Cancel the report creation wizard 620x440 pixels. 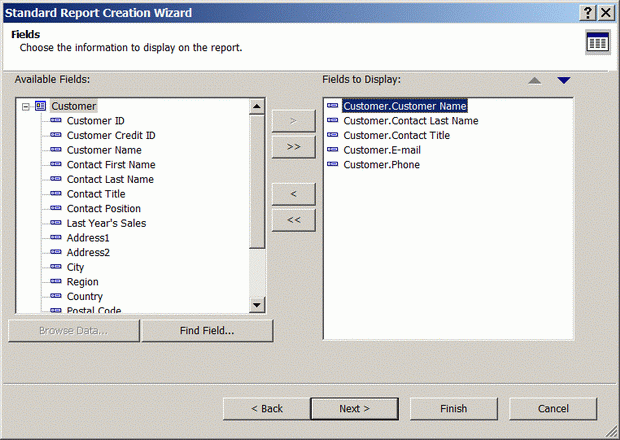[x=553, y=408]
